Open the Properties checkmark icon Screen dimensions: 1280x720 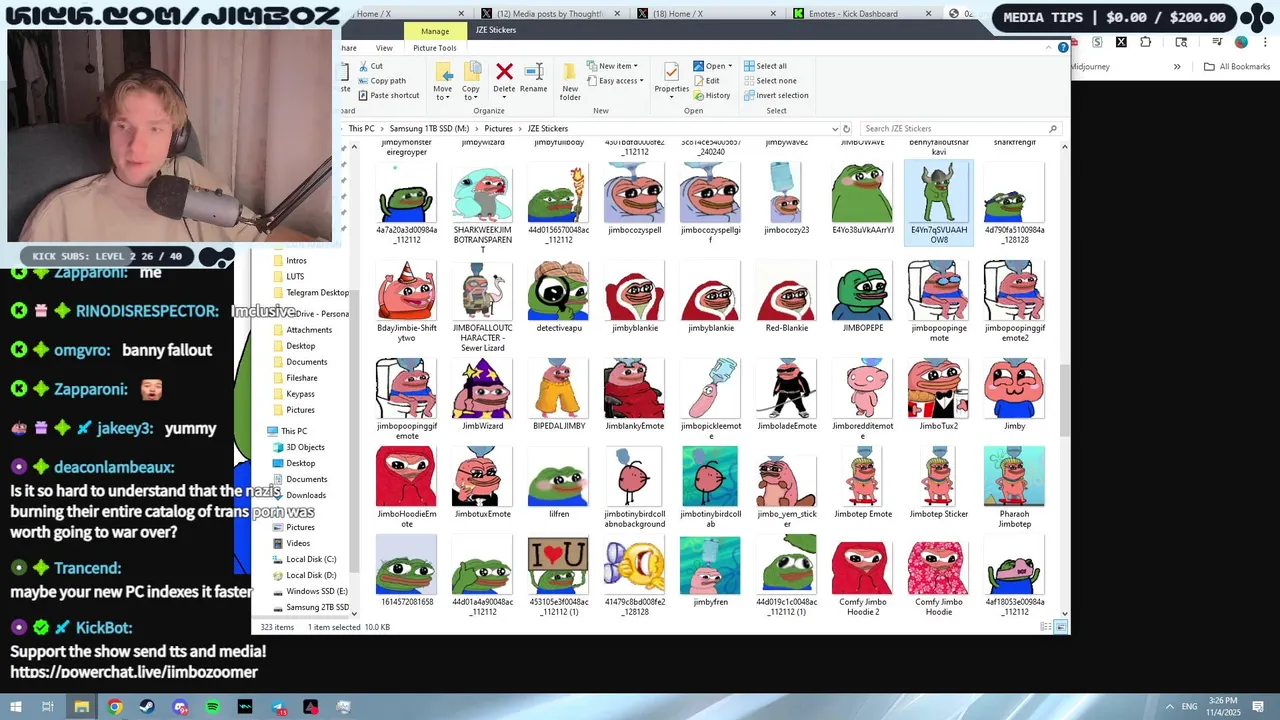(671, 71)
